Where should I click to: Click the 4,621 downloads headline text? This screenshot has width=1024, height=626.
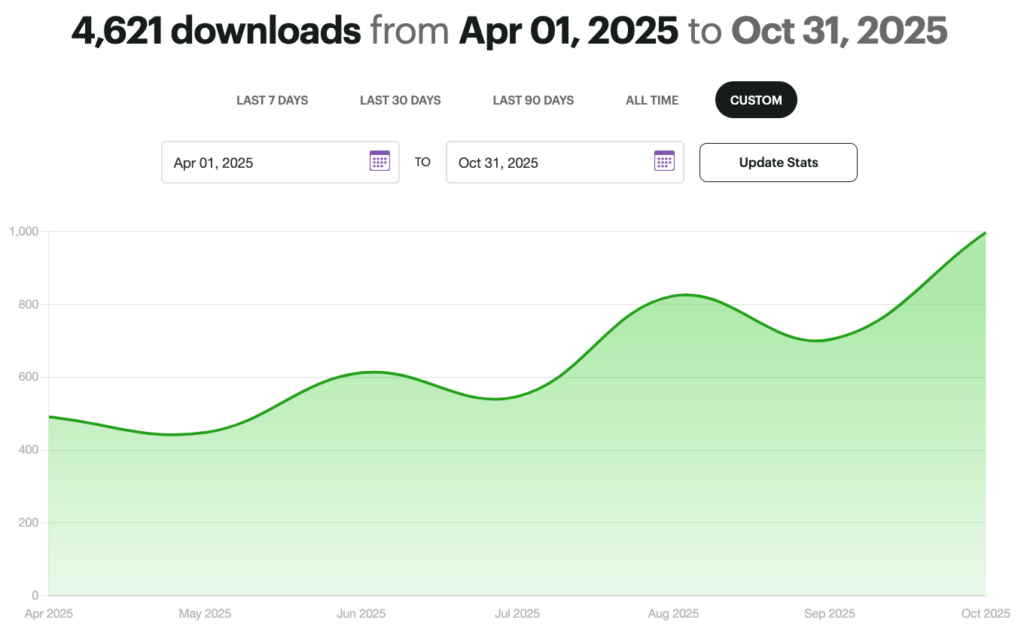point(216,32)
